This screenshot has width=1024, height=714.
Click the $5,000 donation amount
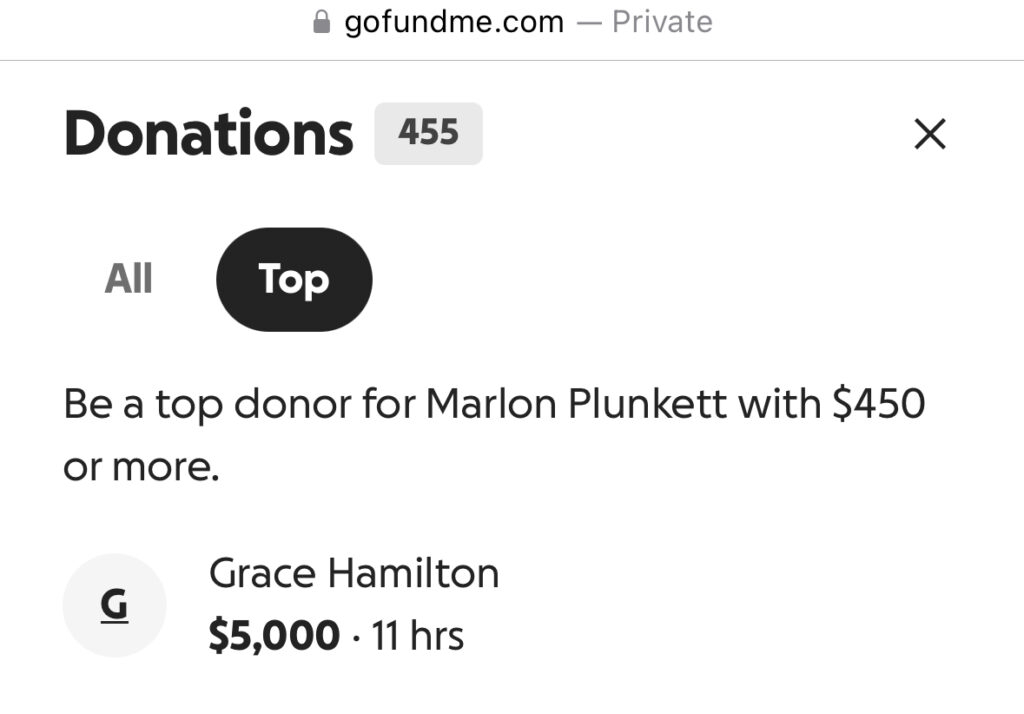[274, 636]
